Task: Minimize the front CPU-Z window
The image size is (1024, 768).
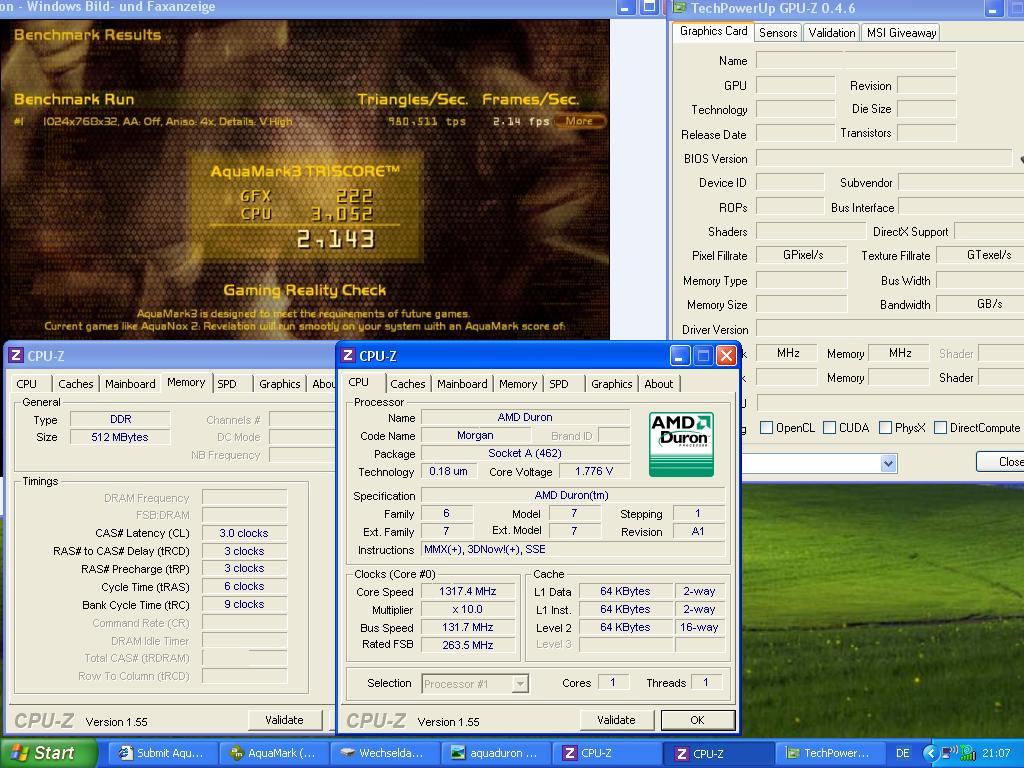Action: pyautogui.click(x=680, y=356)
